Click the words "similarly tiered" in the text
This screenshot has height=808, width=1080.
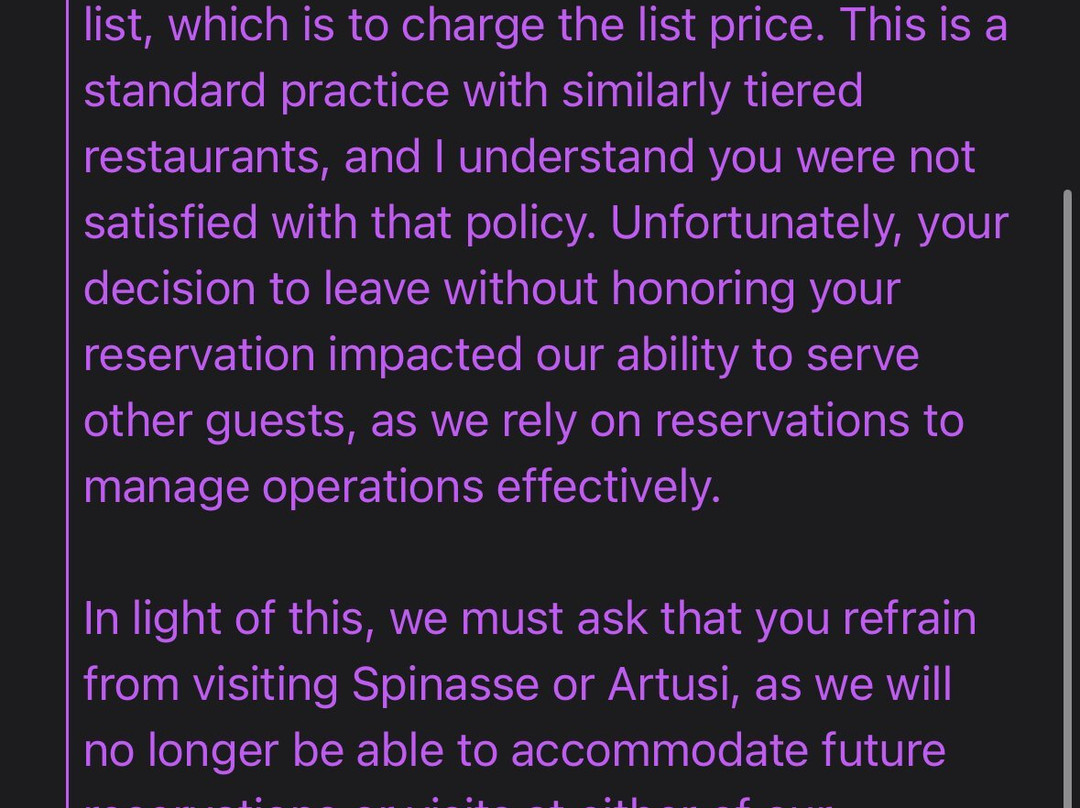coord(712,91)
